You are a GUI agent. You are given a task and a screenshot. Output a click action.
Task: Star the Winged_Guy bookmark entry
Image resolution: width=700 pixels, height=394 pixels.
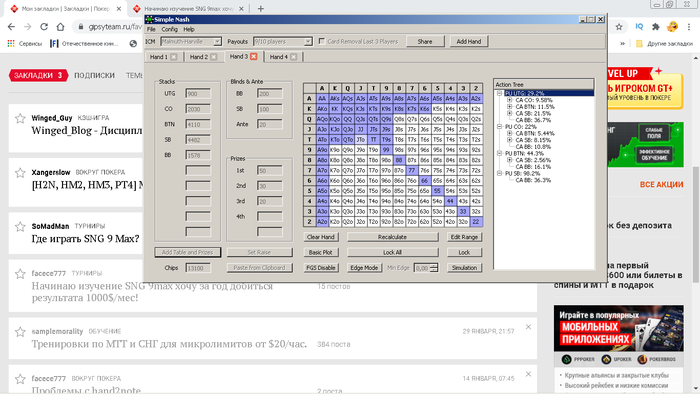(20, 118)
